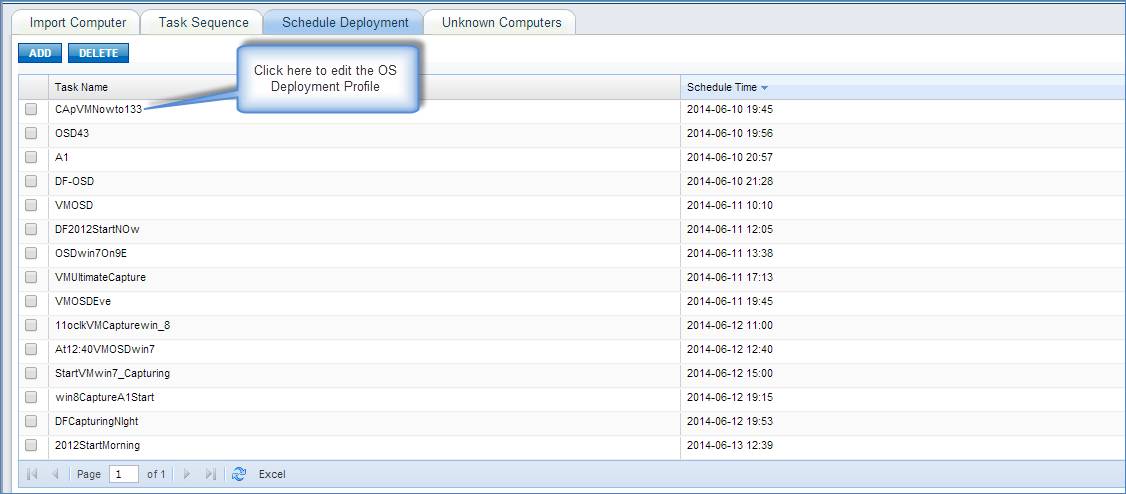Check the box beside VMUltimateCapture
The width and height of the screenshot is (1126, 494).
[x=31, y=277]
